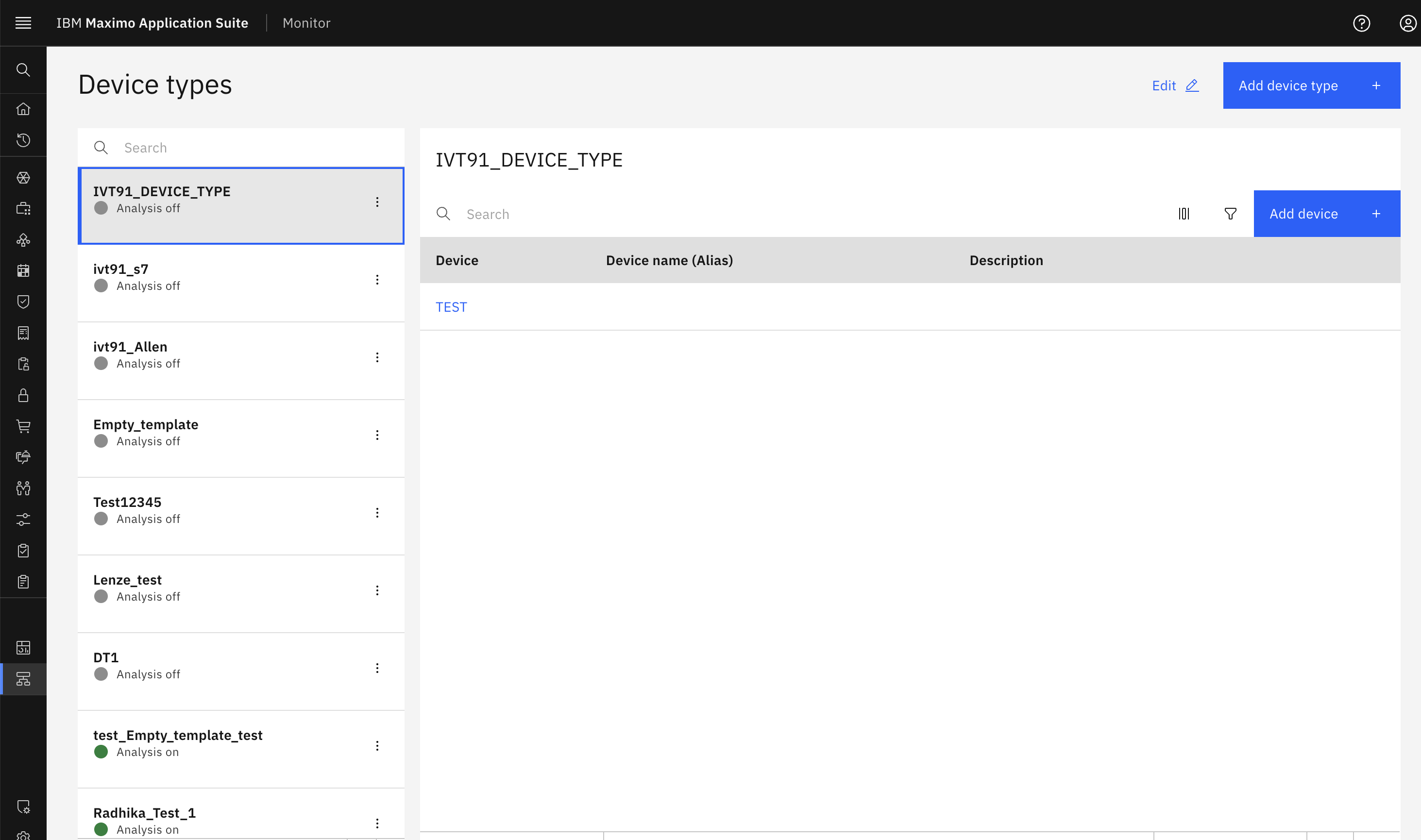Open the clipboard list icon
The image size is (1421, 840).
[x=23, y=582]
